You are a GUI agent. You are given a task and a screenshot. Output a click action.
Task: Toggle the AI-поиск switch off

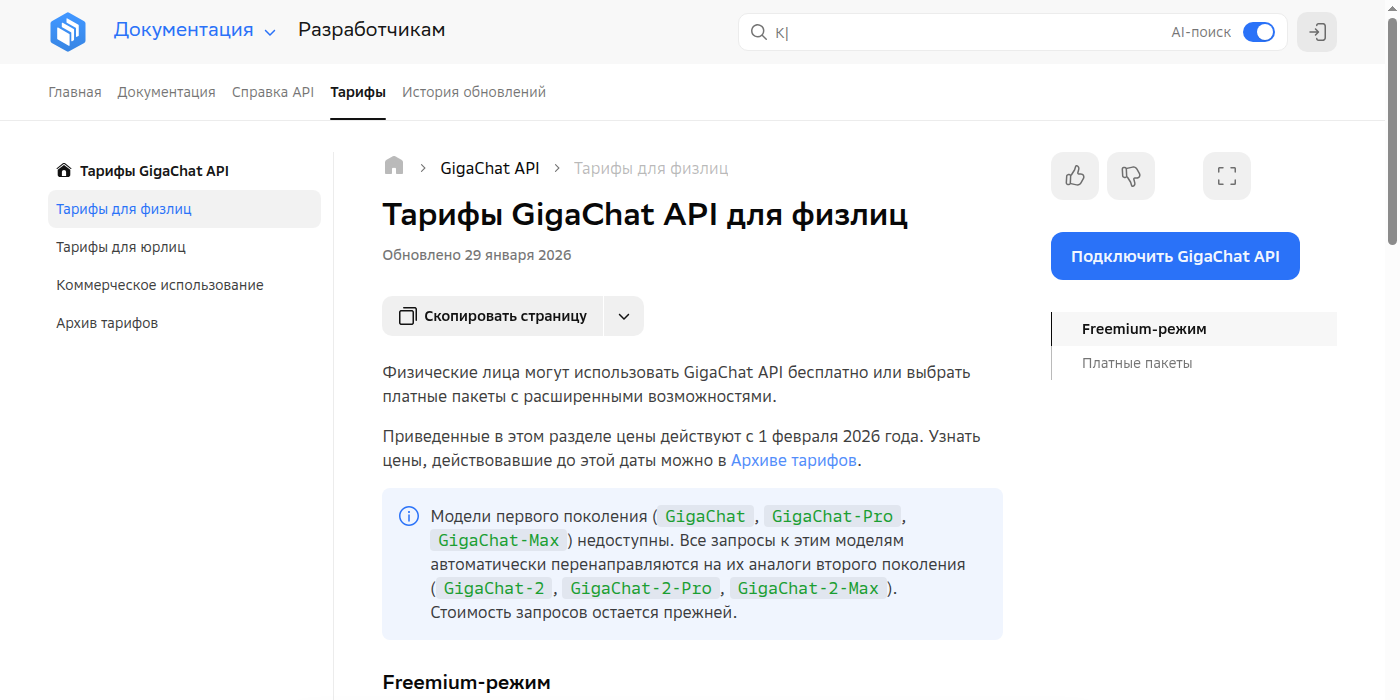point(1260,31)
